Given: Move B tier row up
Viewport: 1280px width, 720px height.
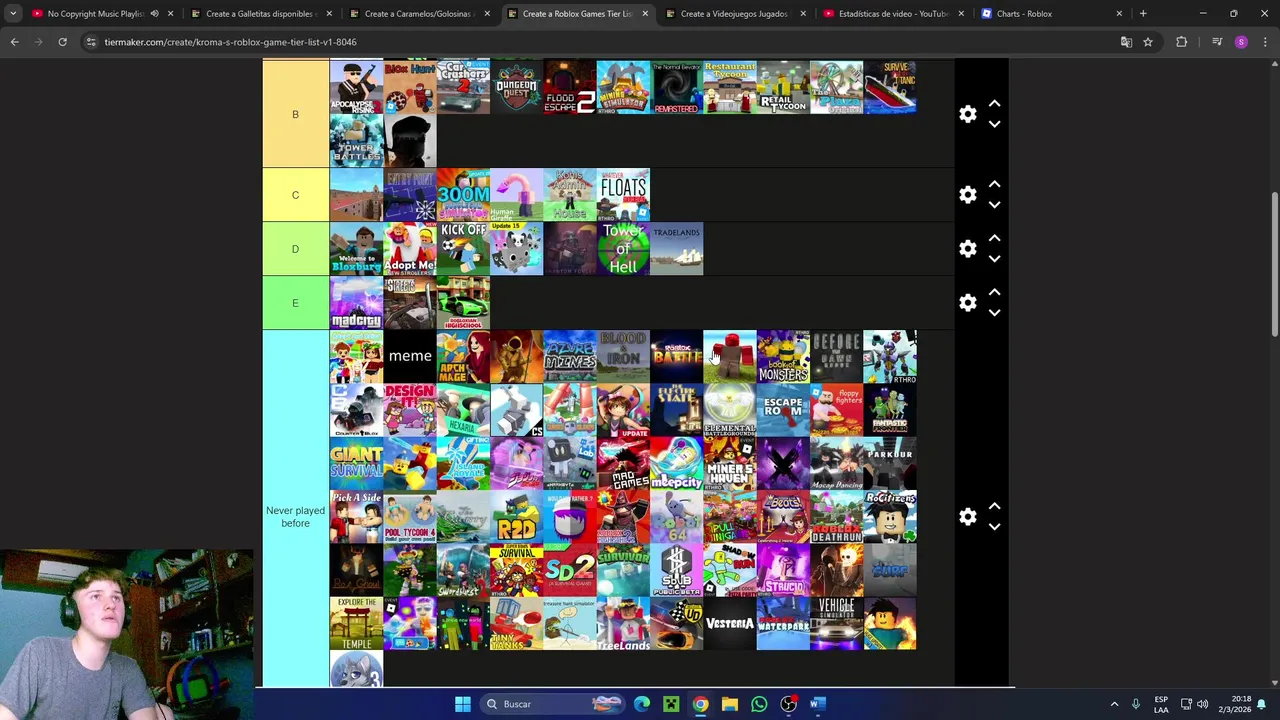Looking at the screenshot, I should tap(994, 104).
